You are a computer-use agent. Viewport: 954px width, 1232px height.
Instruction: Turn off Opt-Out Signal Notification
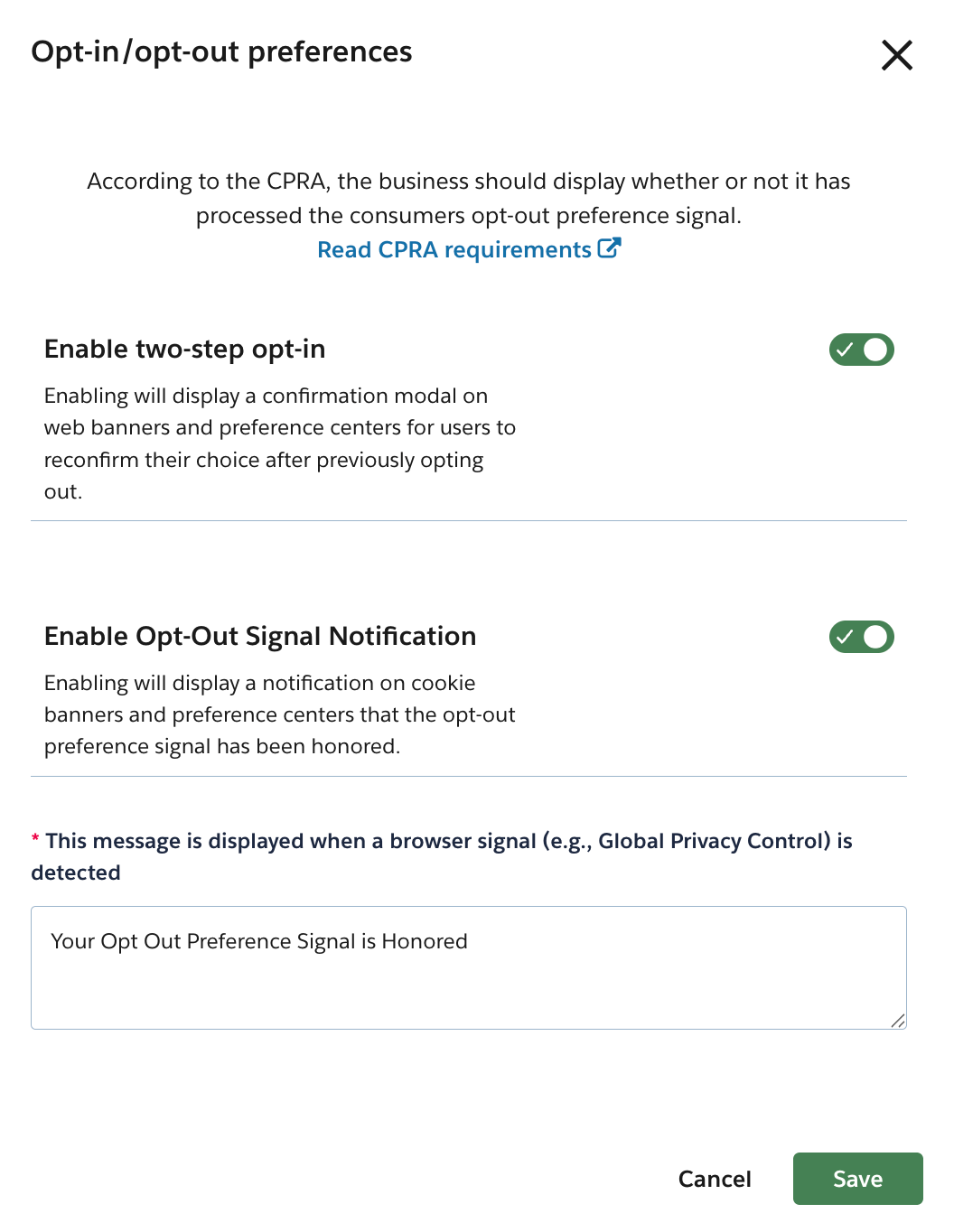coord(861,637)
